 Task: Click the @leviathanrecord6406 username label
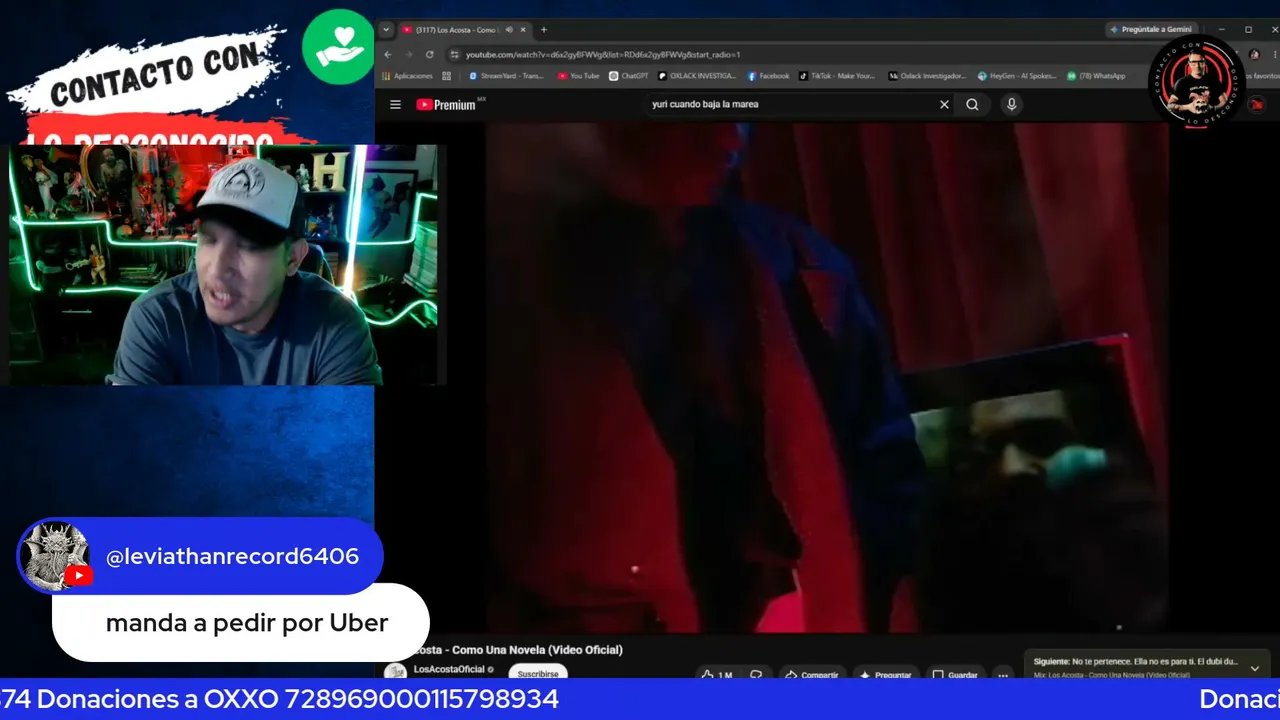click(232, 557)
